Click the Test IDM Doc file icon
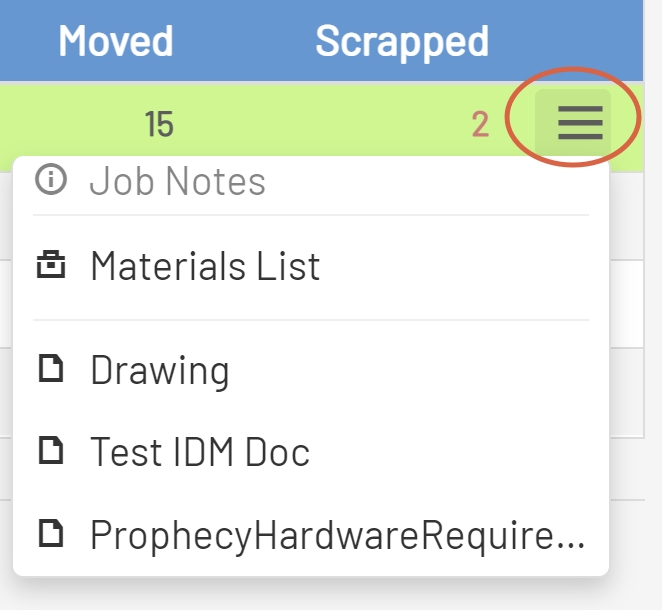Screen dimensions: 662x610 coord(50,452)
